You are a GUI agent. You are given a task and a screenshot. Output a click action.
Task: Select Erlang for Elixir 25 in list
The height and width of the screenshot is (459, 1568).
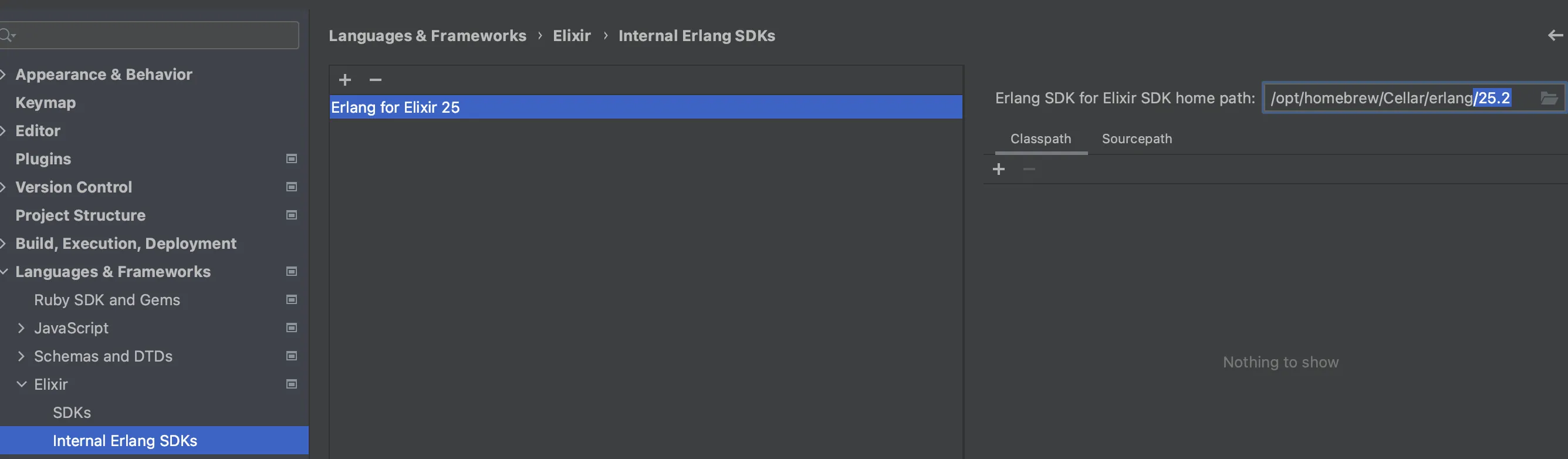(x=396, y=107)
